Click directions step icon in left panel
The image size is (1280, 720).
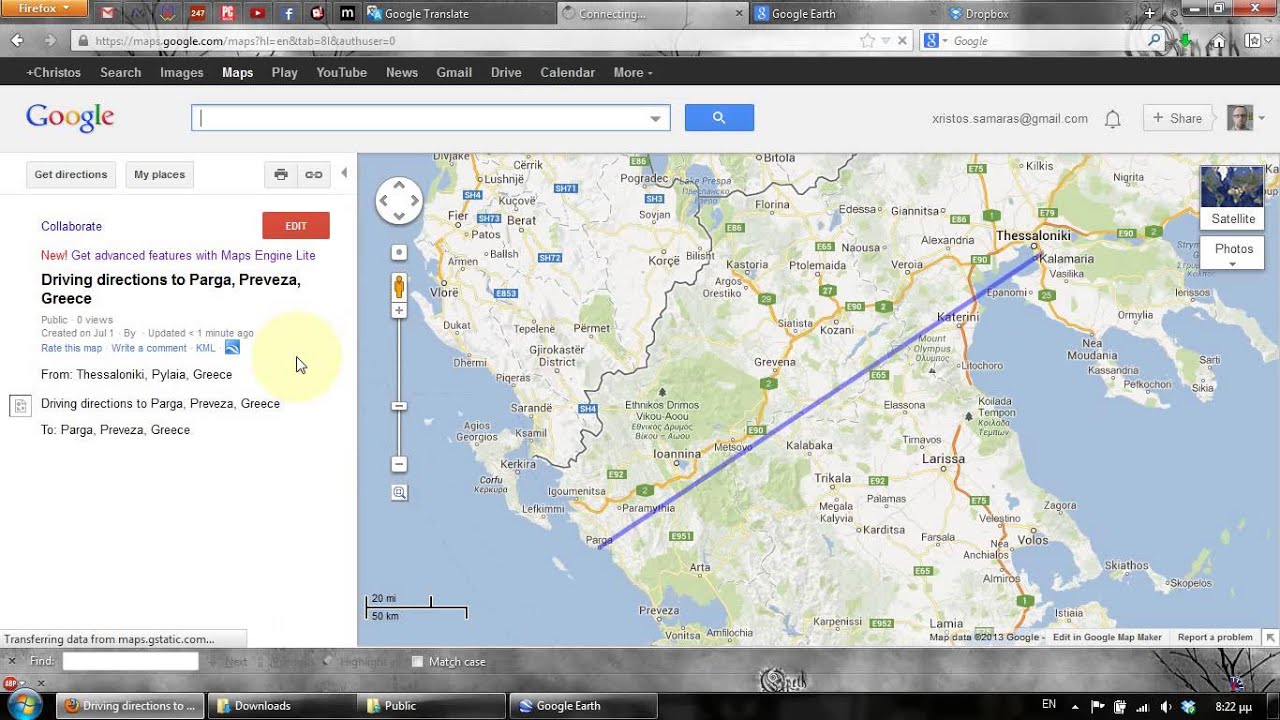[x=19, y=405]
